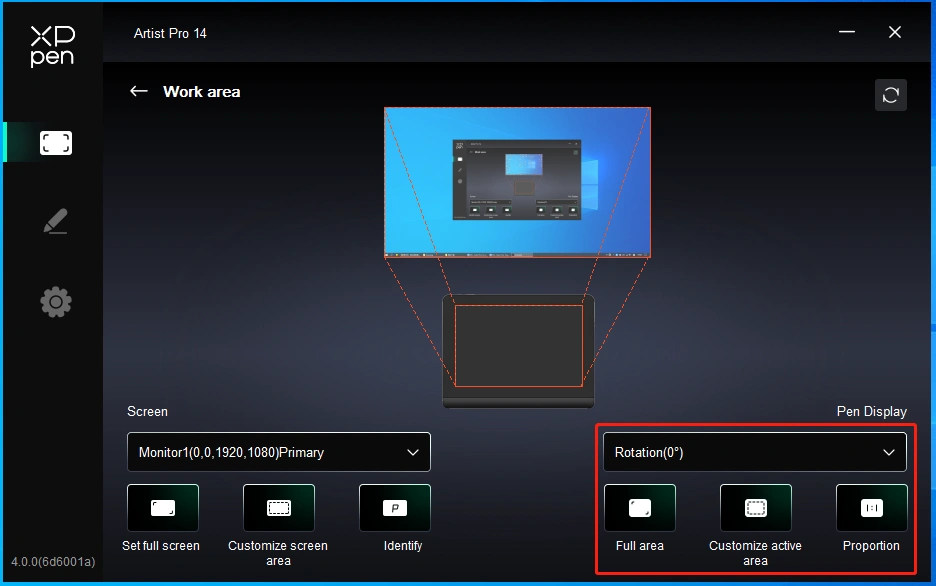This screenshot has width=936, height=586.
Task: Click the XPPen logo
Action: (x=53, y=46)
